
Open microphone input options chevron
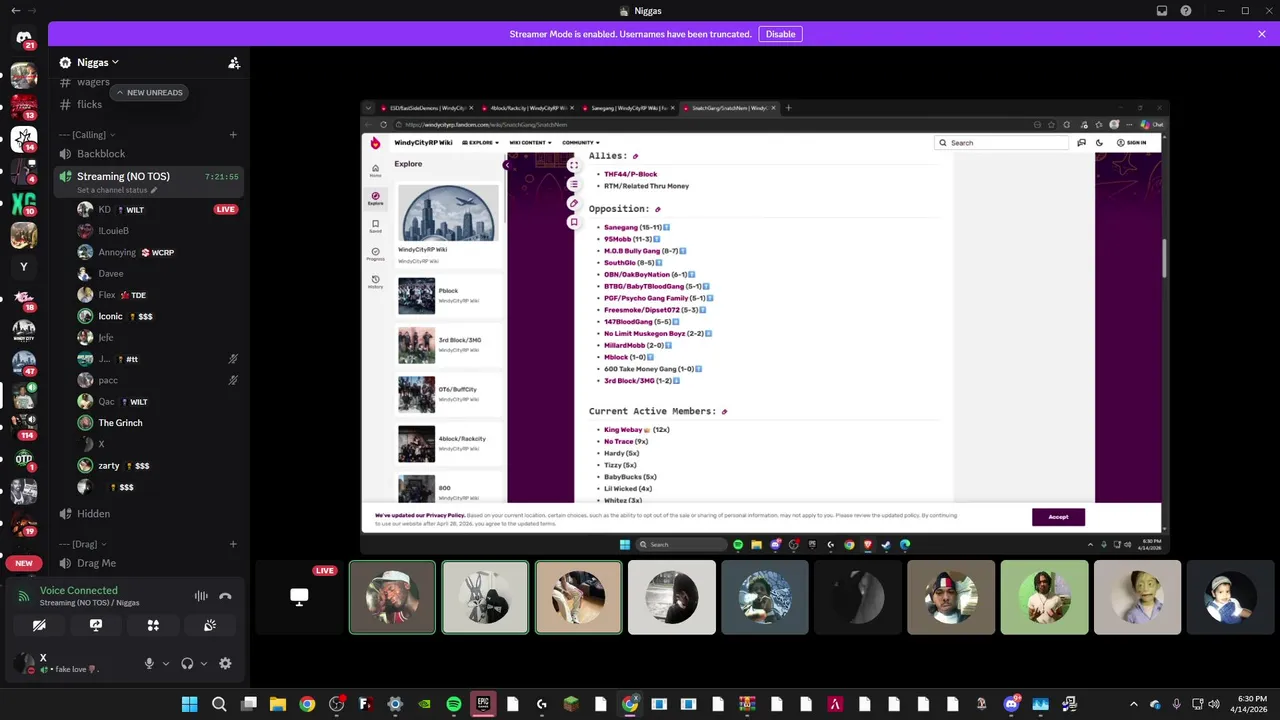click(166, 663)
